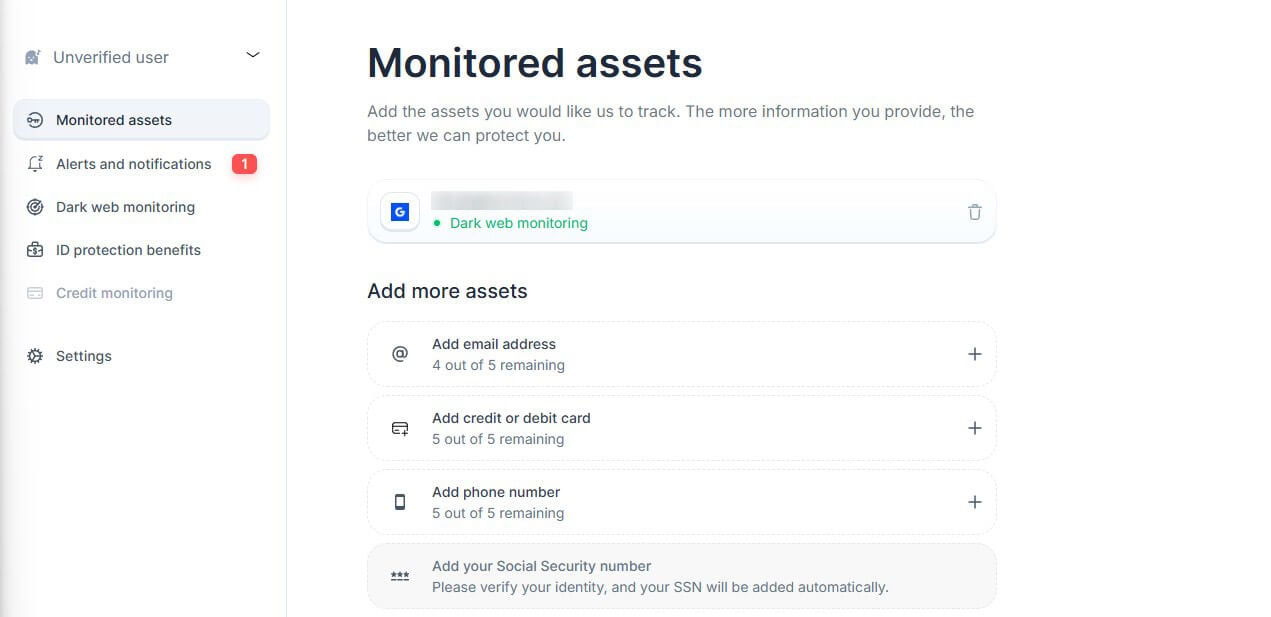Screen dimensions: 1271x617
Task: Click the green monitoring status dot
Action: (438, 223)
